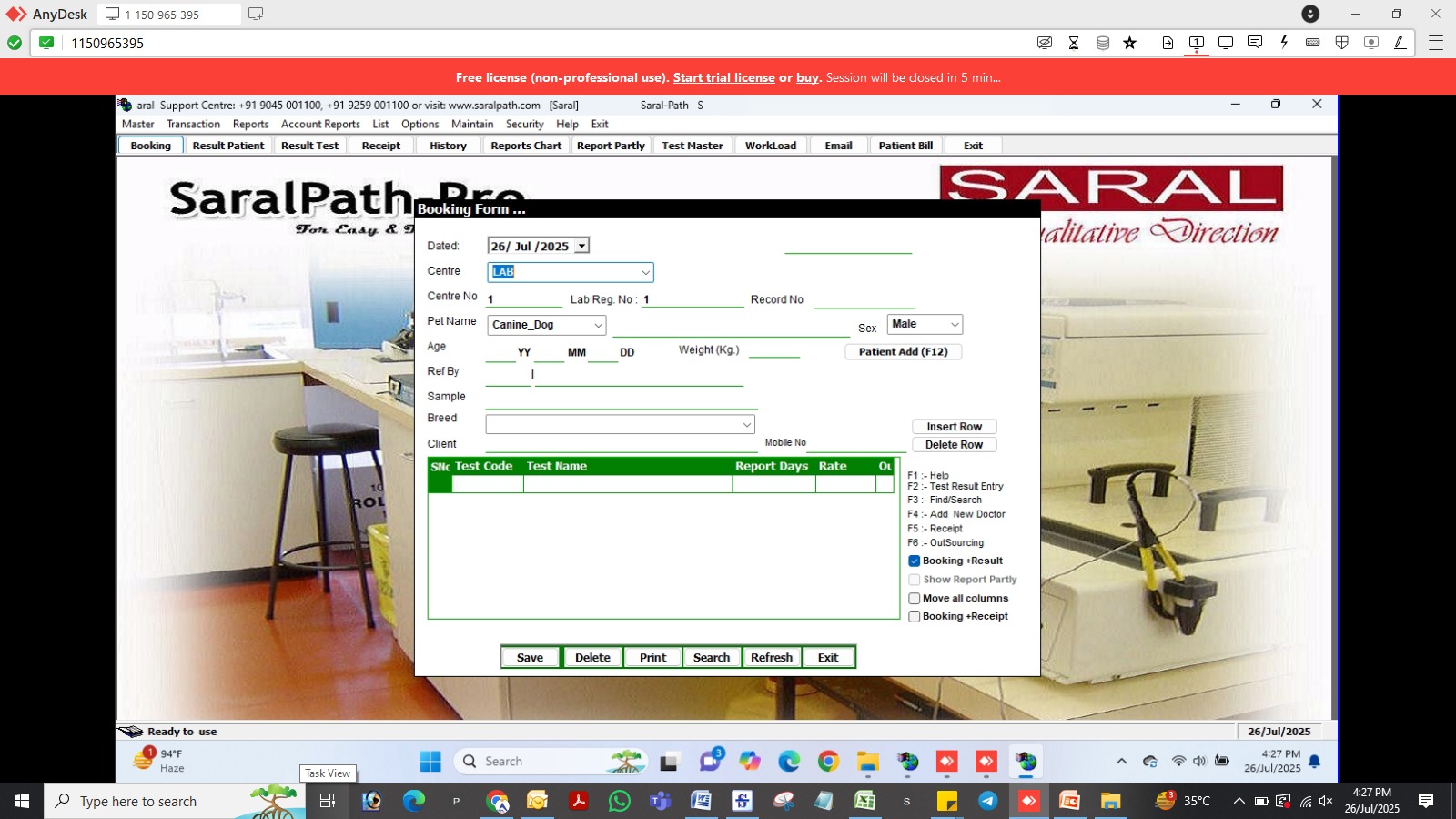Click the local Type here to search box
The image size is (1456, 819).
(175, 801)
